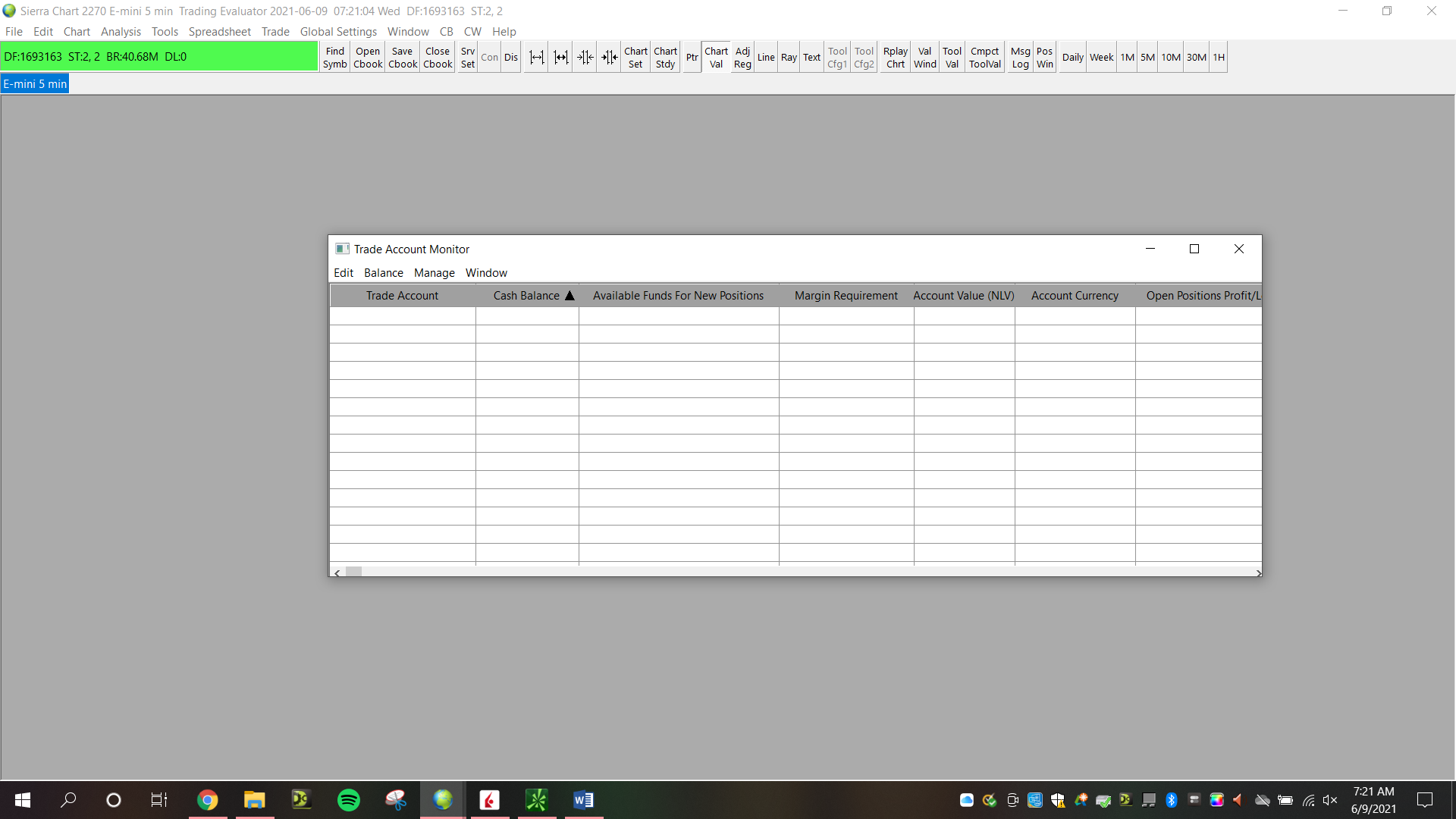
Task: Click the bold increase spacing arrows icon
Action: (x=560, y=58)
